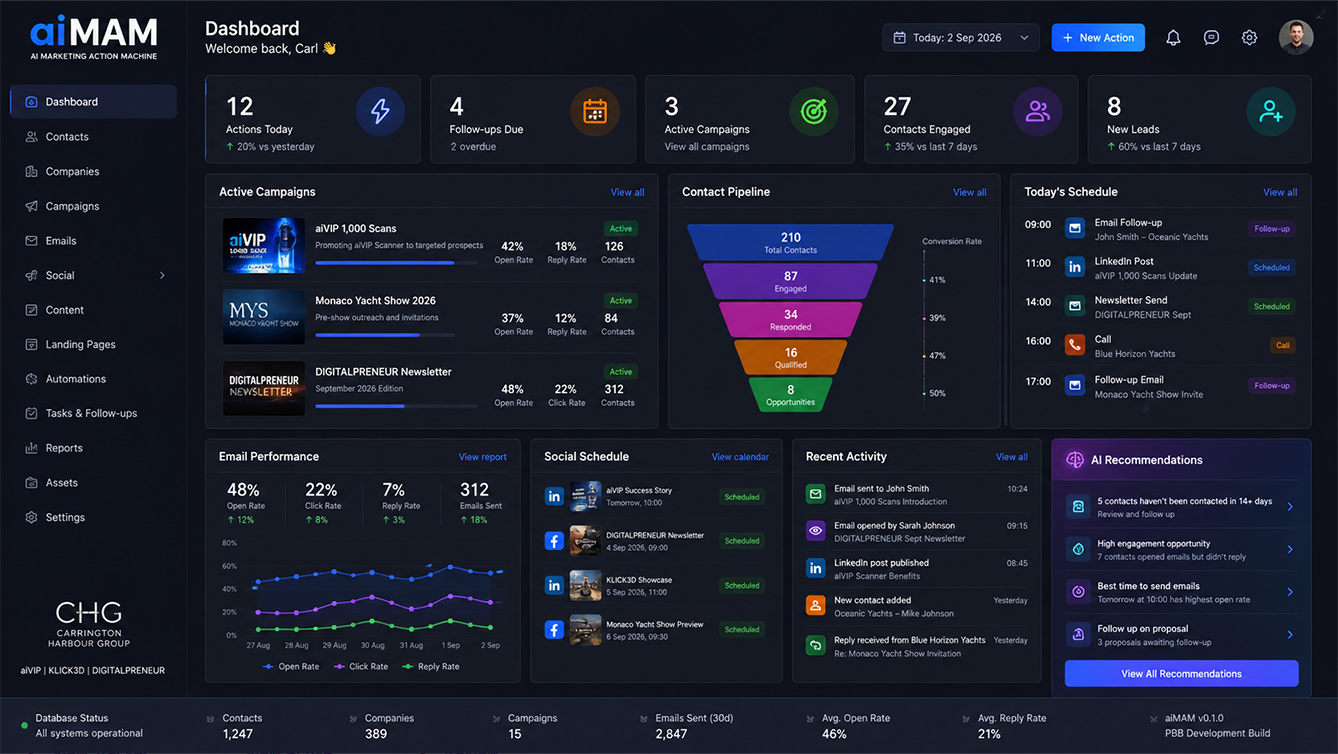Click View All Recommendations button
The width and height of the screenshot is (1338, 754).
coord(1181,673)
